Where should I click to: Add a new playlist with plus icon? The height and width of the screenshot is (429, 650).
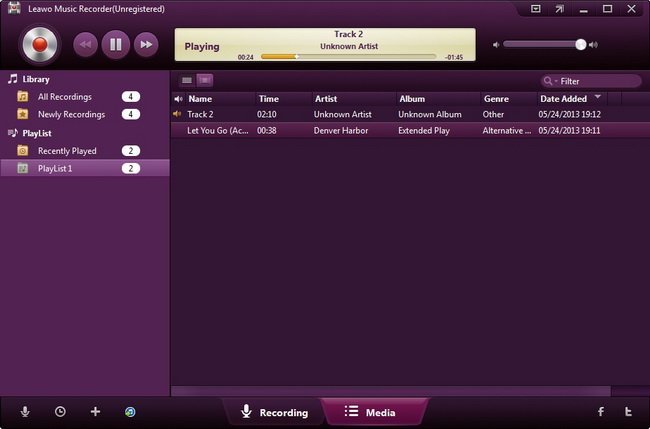(95, 412)
